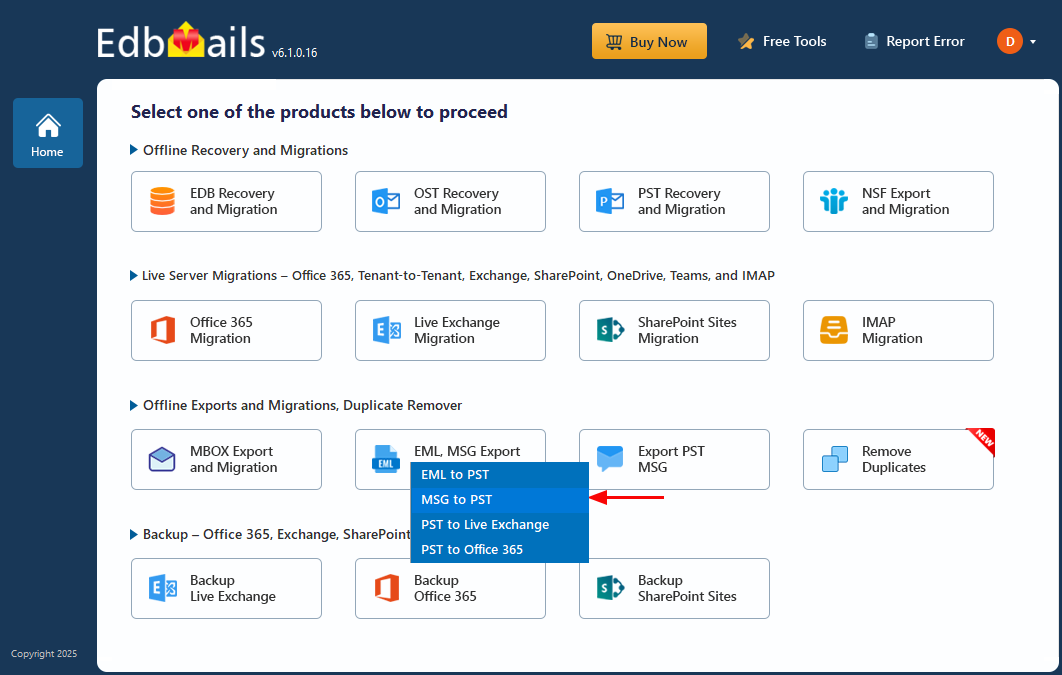Click the Live Exchange Migration icon
The image size is (1062, 675).
pyautogui.click(x=386, y=330)
